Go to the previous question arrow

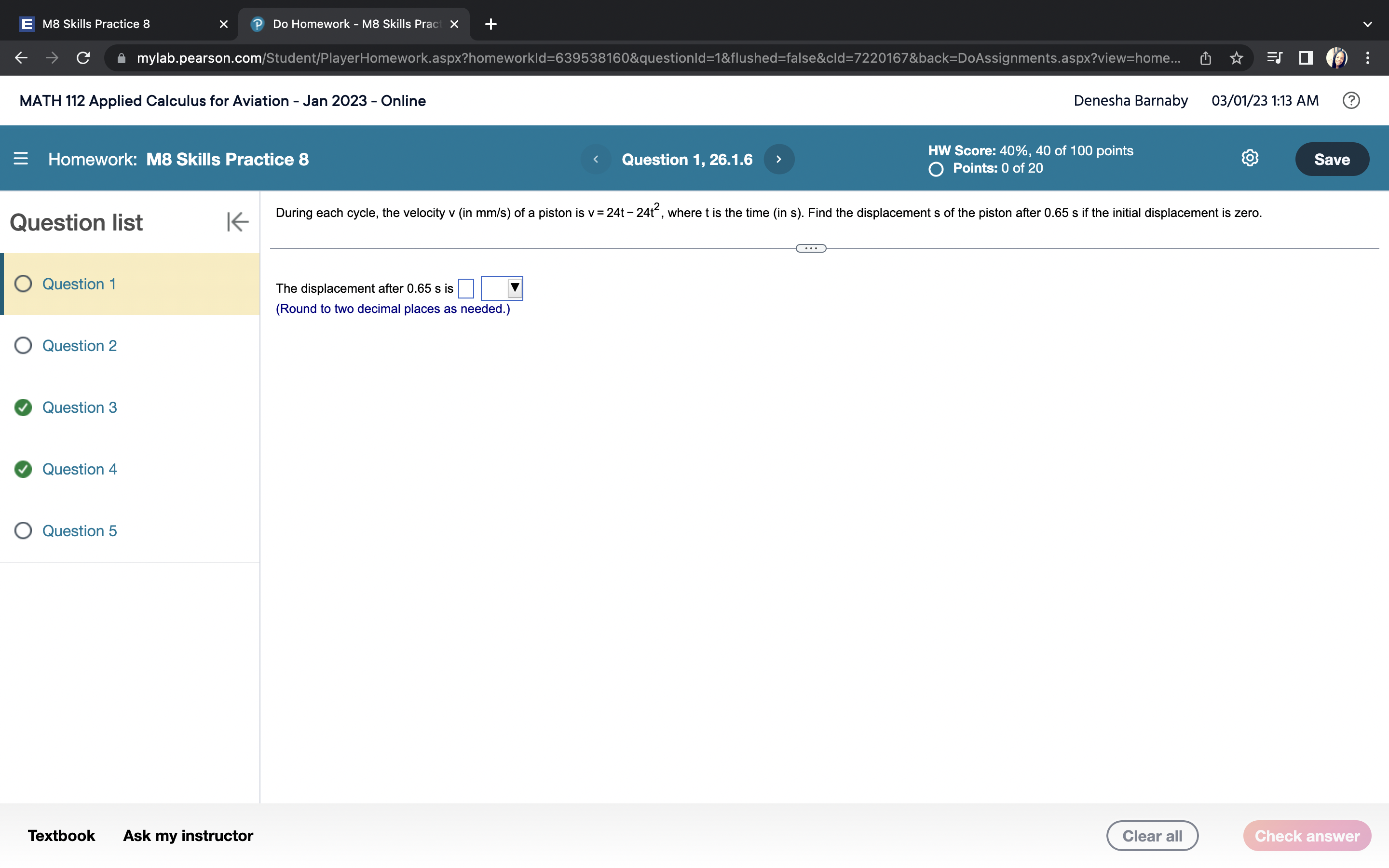tap(596, 159)
